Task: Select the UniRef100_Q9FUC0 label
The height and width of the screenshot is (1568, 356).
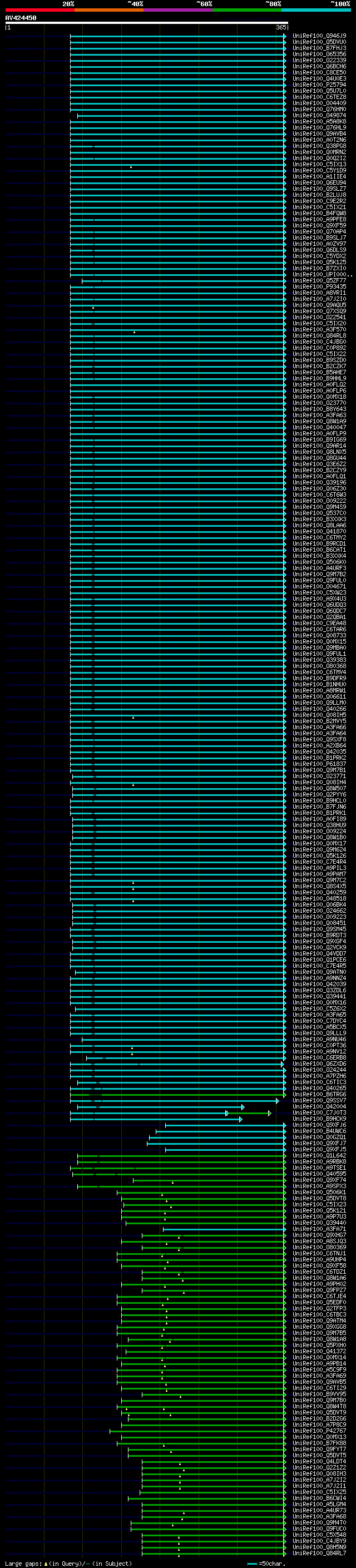Action: 319,1529
